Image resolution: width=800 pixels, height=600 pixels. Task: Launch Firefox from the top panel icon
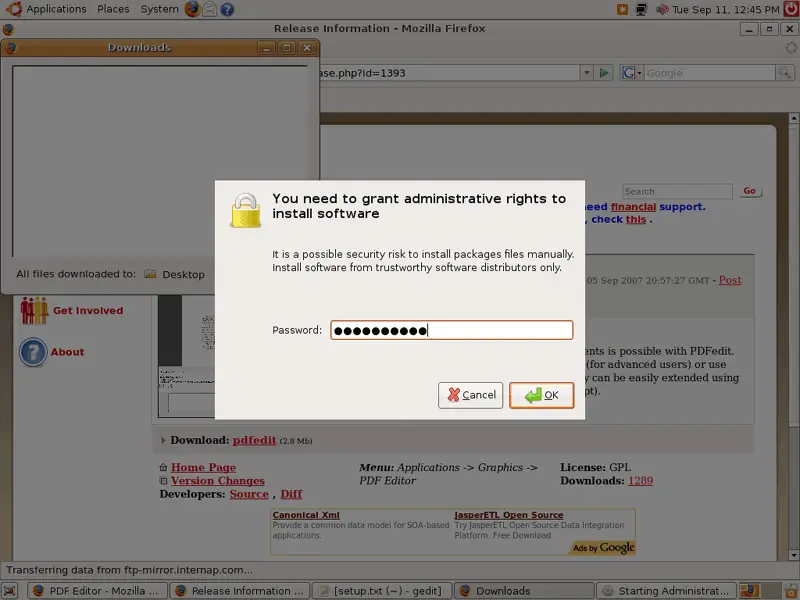coord(192,9)
